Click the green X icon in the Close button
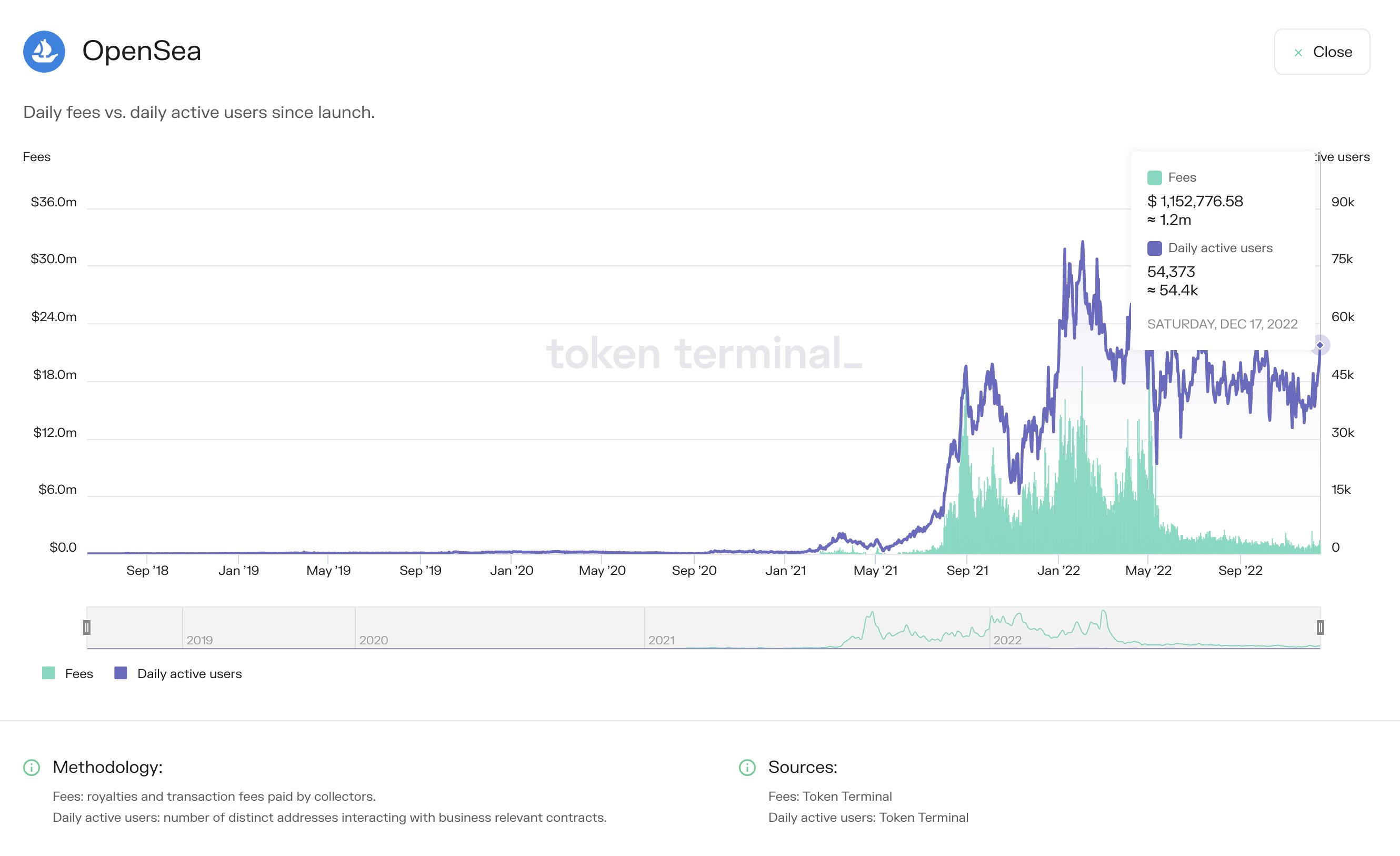The image size is (1400, 856). pyautogui.click(x=1299, y=52)
